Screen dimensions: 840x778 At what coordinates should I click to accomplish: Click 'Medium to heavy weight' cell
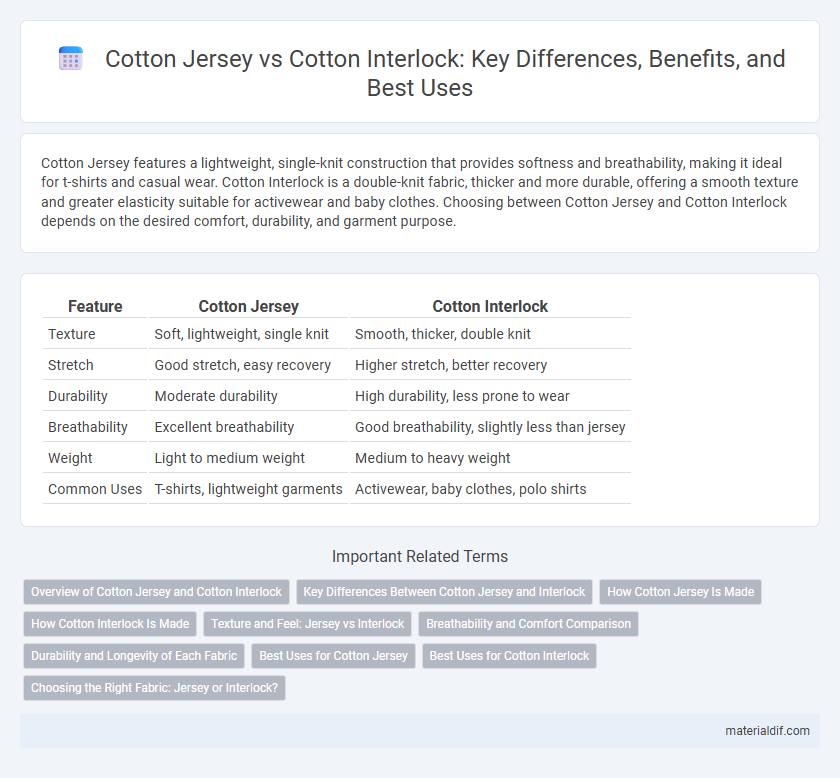click(x=490, y=458)
